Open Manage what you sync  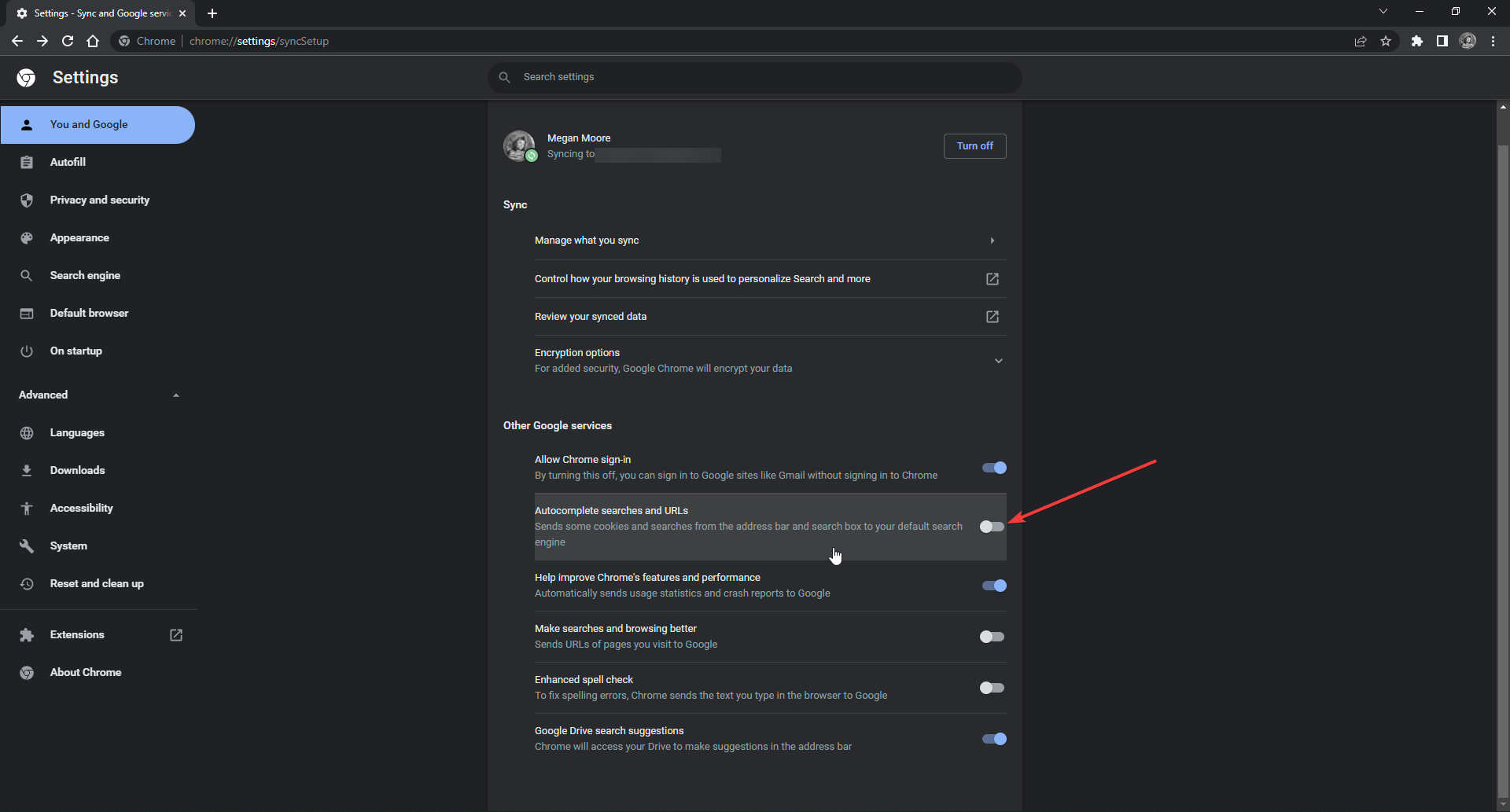[x=771, y=241]
